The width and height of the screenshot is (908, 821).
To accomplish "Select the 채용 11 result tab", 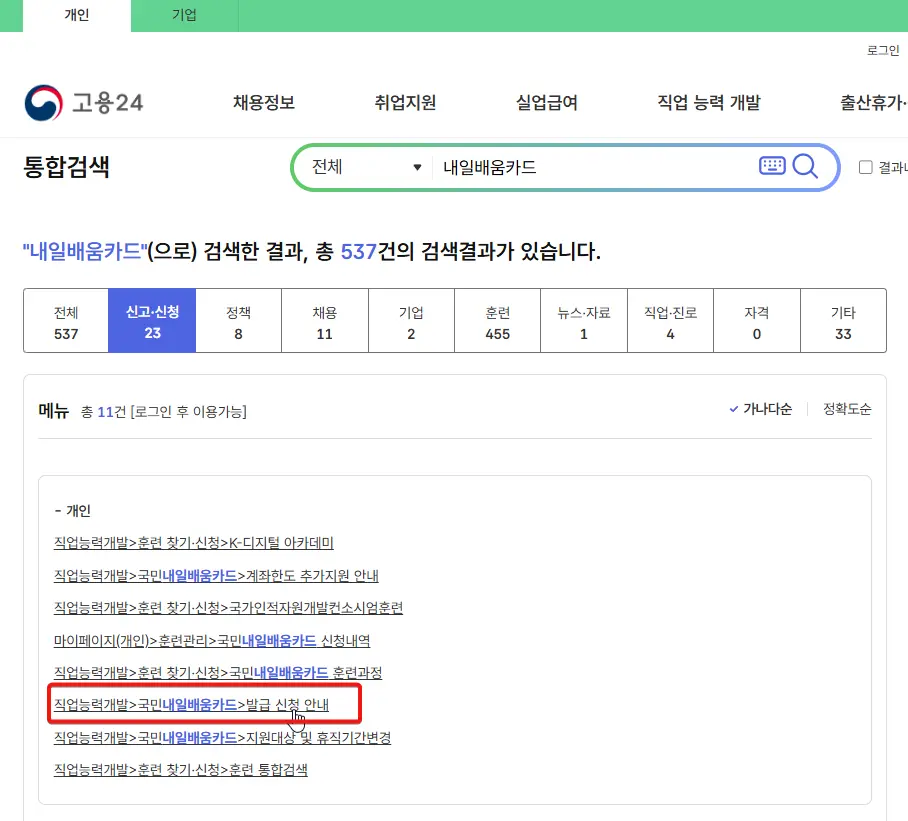I will tap(325, 321).
